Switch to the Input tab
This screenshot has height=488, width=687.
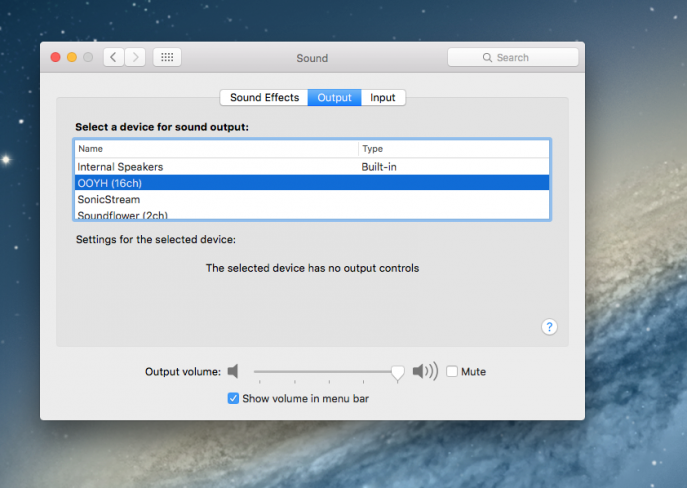[383, 97]
